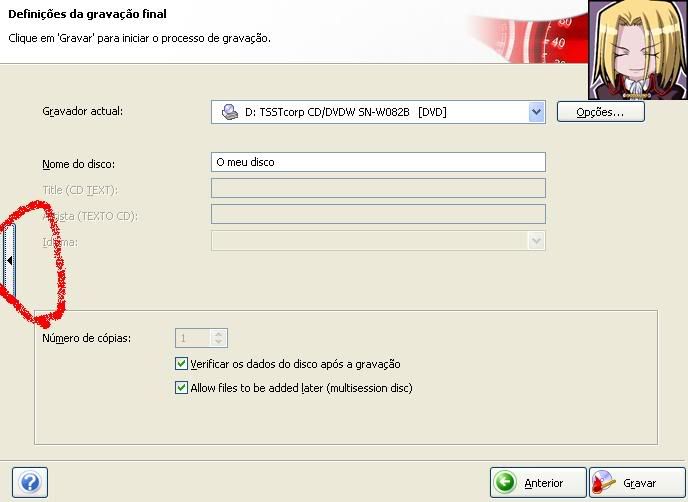Click the Title (CD TEXT) field
The height and width of the screenshot is (502, 688).
[378, 189]
